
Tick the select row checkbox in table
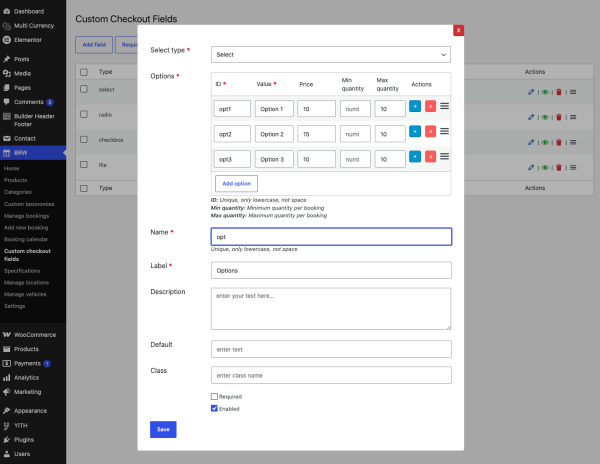pos(84,89)
